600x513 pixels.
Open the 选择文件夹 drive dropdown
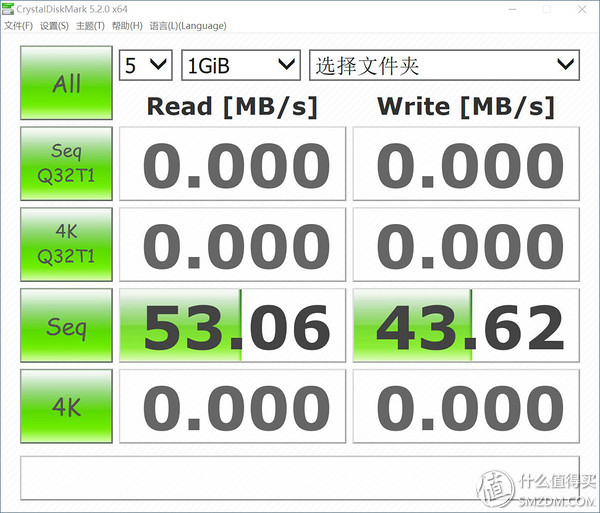click(444, 65)
